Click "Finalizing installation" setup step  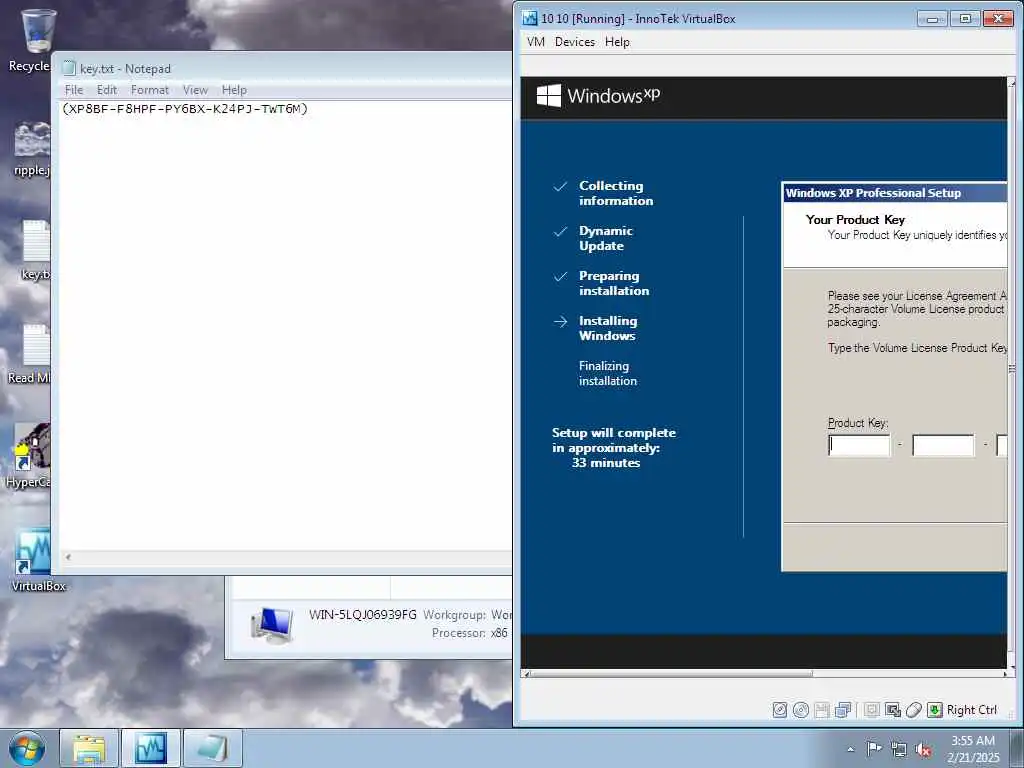(607, 374)
